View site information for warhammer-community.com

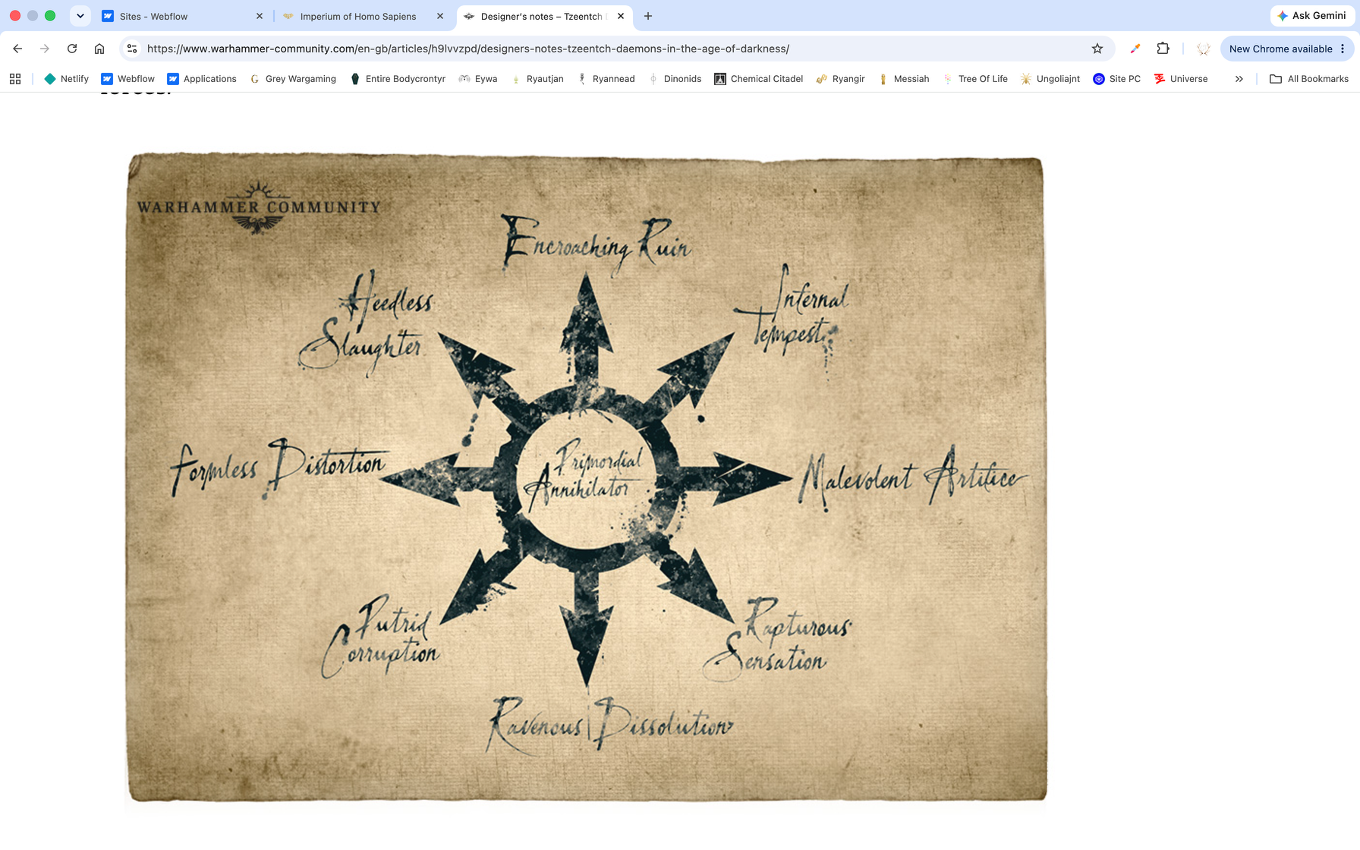(131, 48)
